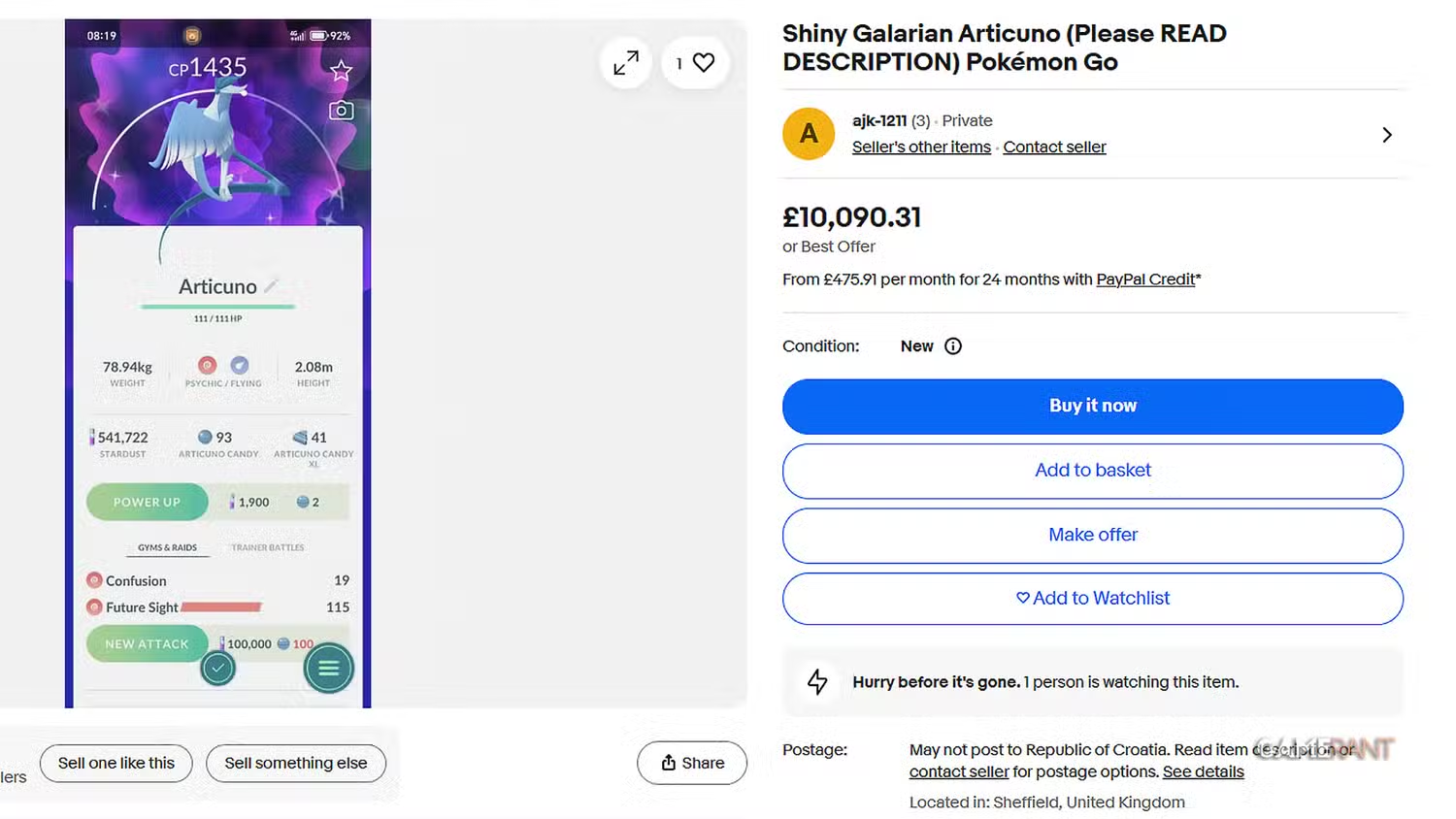Select Gyms & Raids tab in screenshot
1456x819 pixels.
pos(167,547)
